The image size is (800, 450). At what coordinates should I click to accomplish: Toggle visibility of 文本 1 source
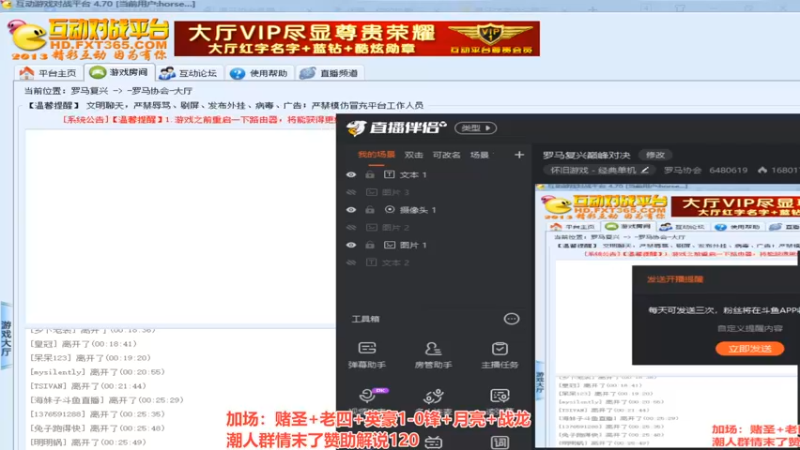click(351, 174)
